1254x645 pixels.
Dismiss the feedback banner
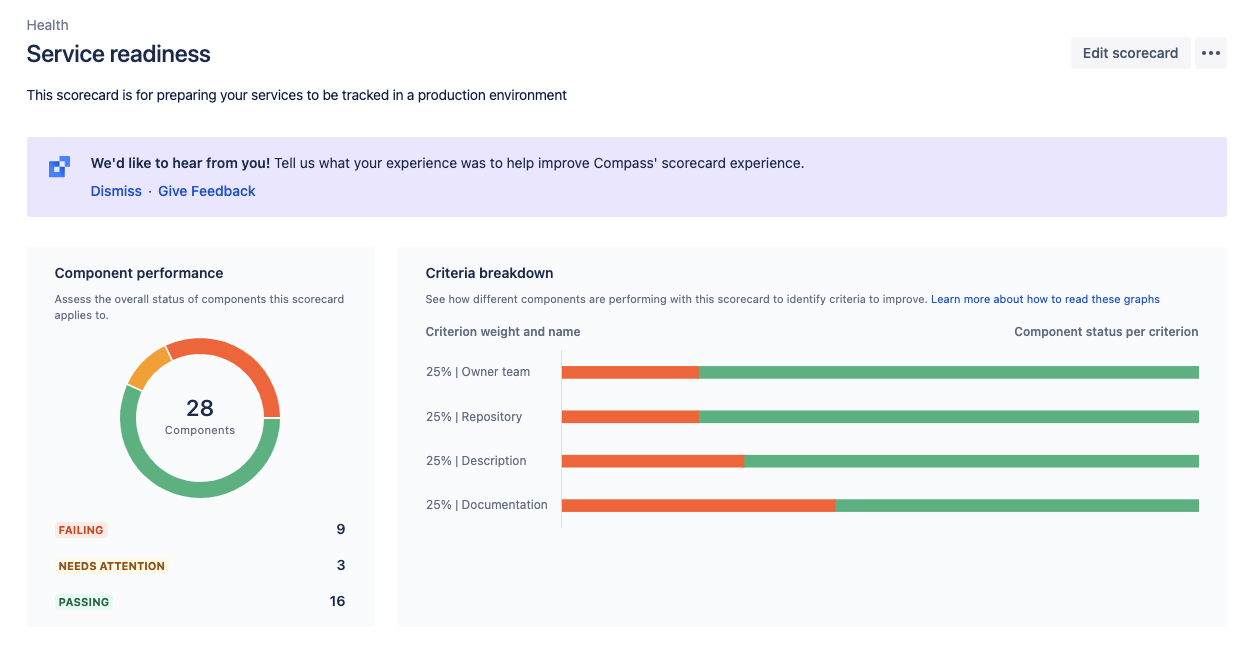click(116, 190)
